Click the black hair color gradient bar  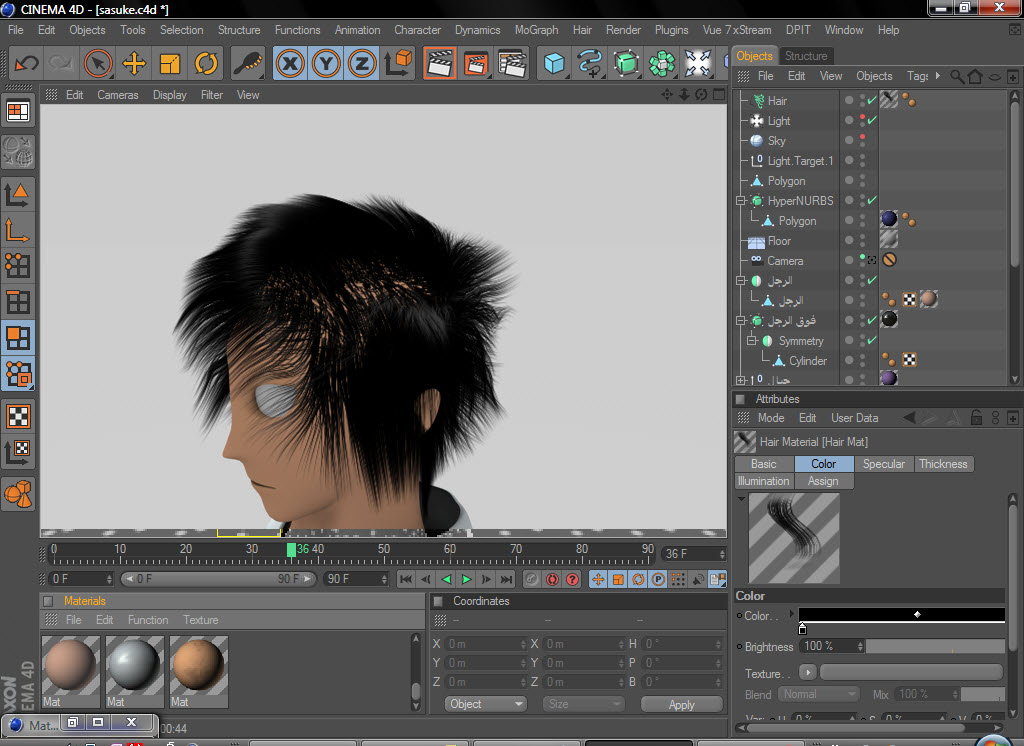901,615
